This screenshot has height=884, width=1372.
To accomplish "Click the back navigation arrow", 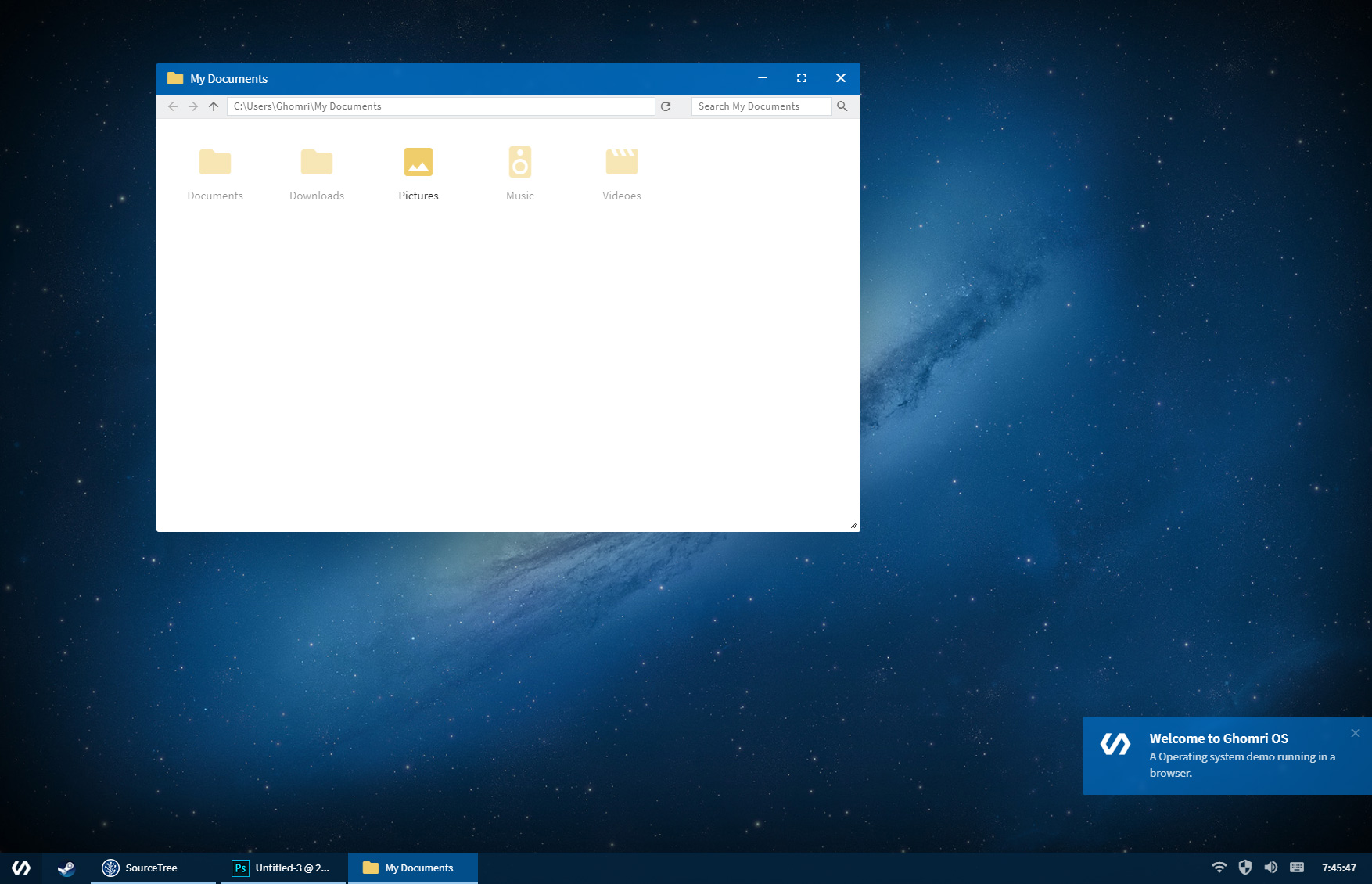I will (173, 106).
